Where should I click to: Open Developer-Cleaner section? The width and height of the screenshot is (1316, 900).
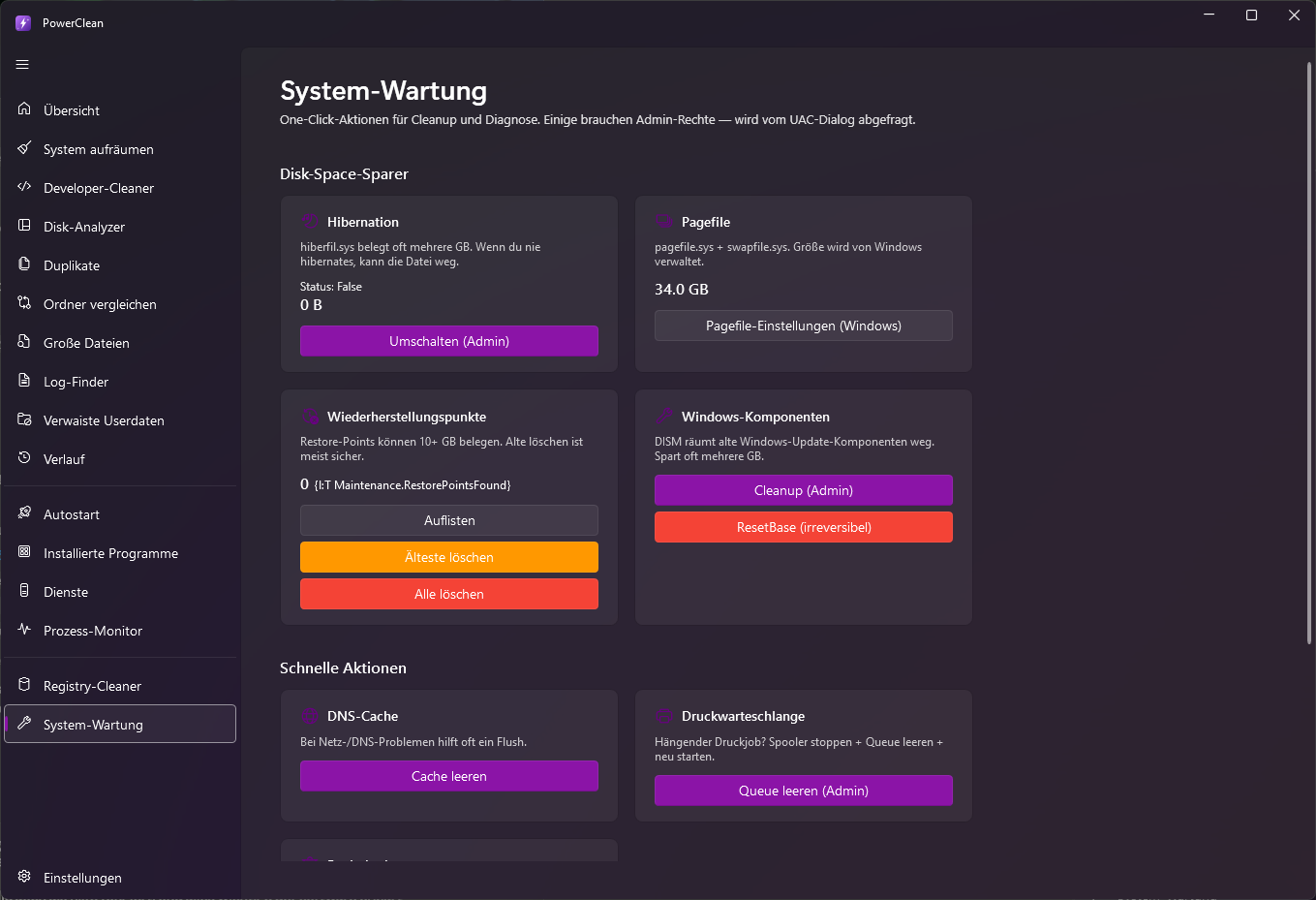pos(120,188)
